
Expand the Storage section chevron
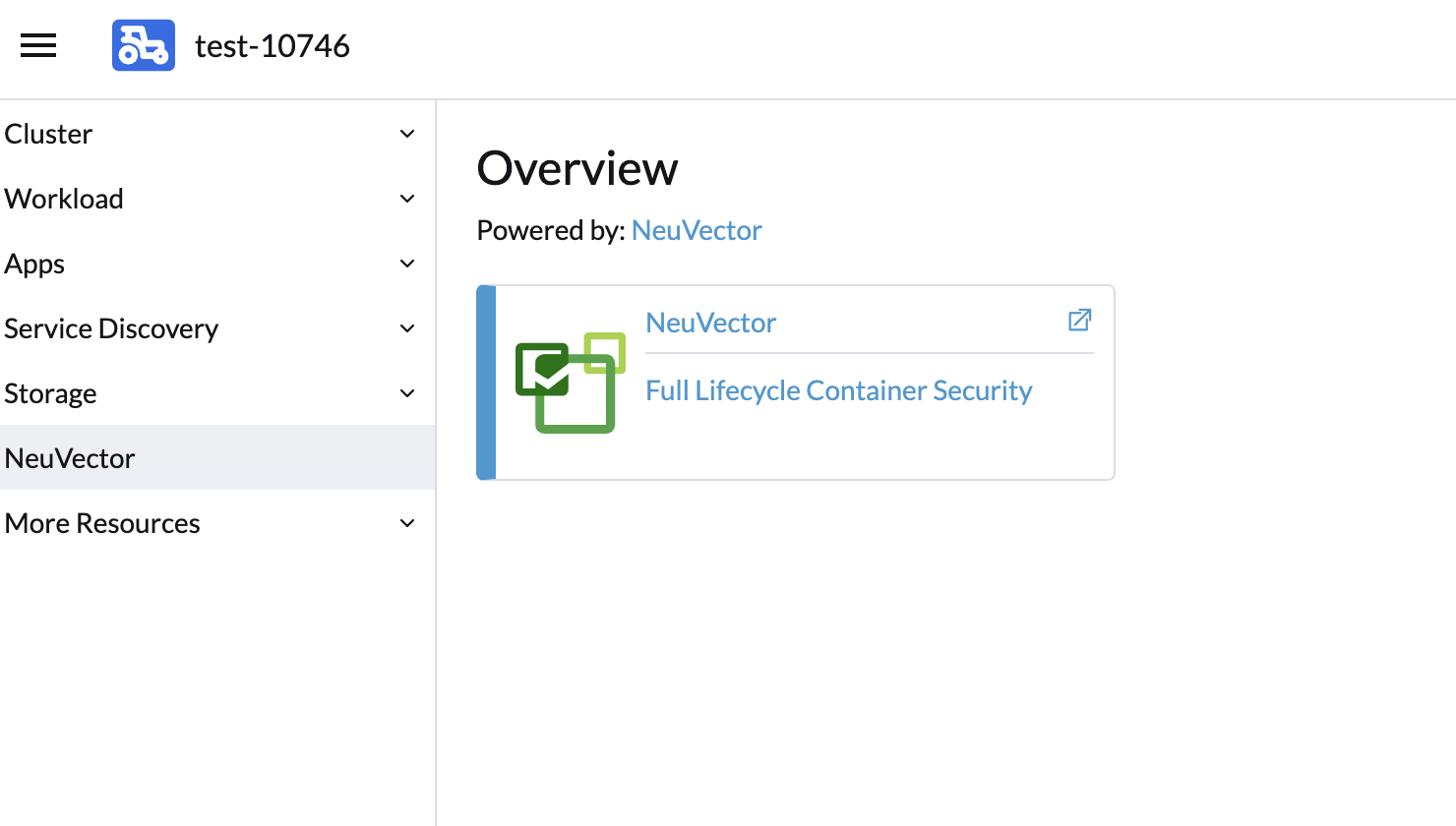[406, 392]
